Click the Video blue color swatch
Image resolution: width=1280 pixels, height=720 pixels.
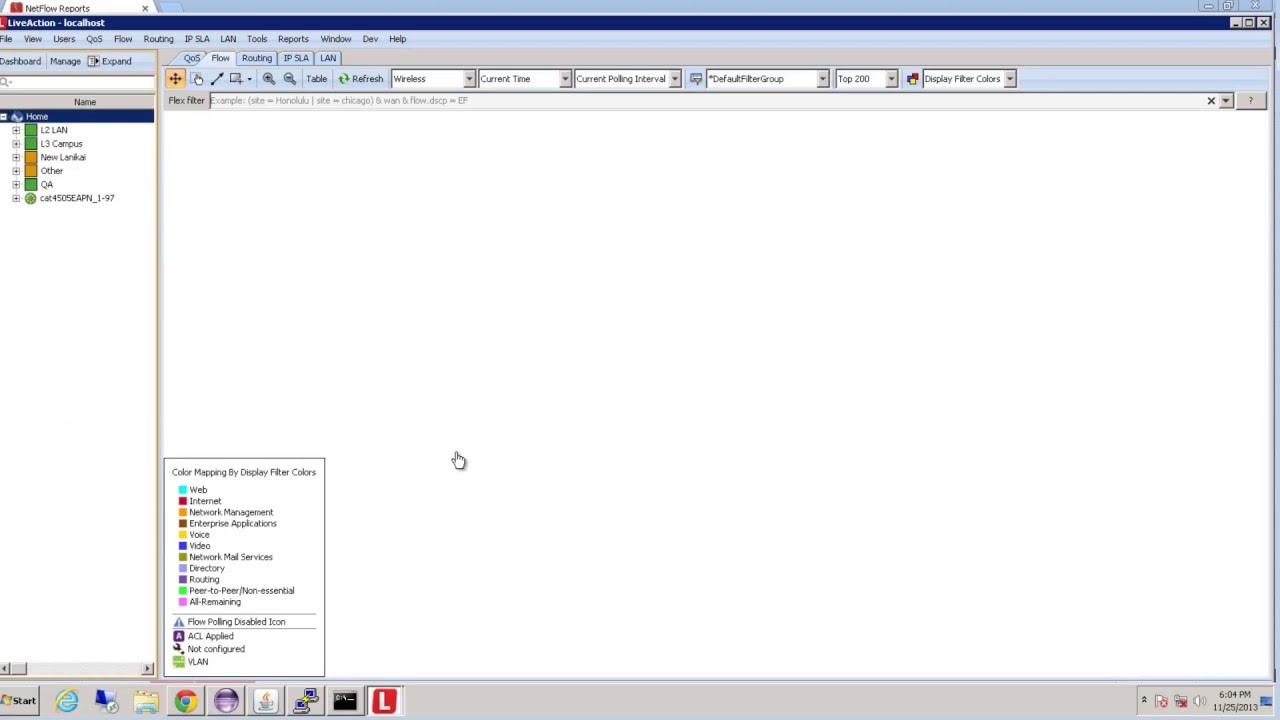click(x=183, y=546)
